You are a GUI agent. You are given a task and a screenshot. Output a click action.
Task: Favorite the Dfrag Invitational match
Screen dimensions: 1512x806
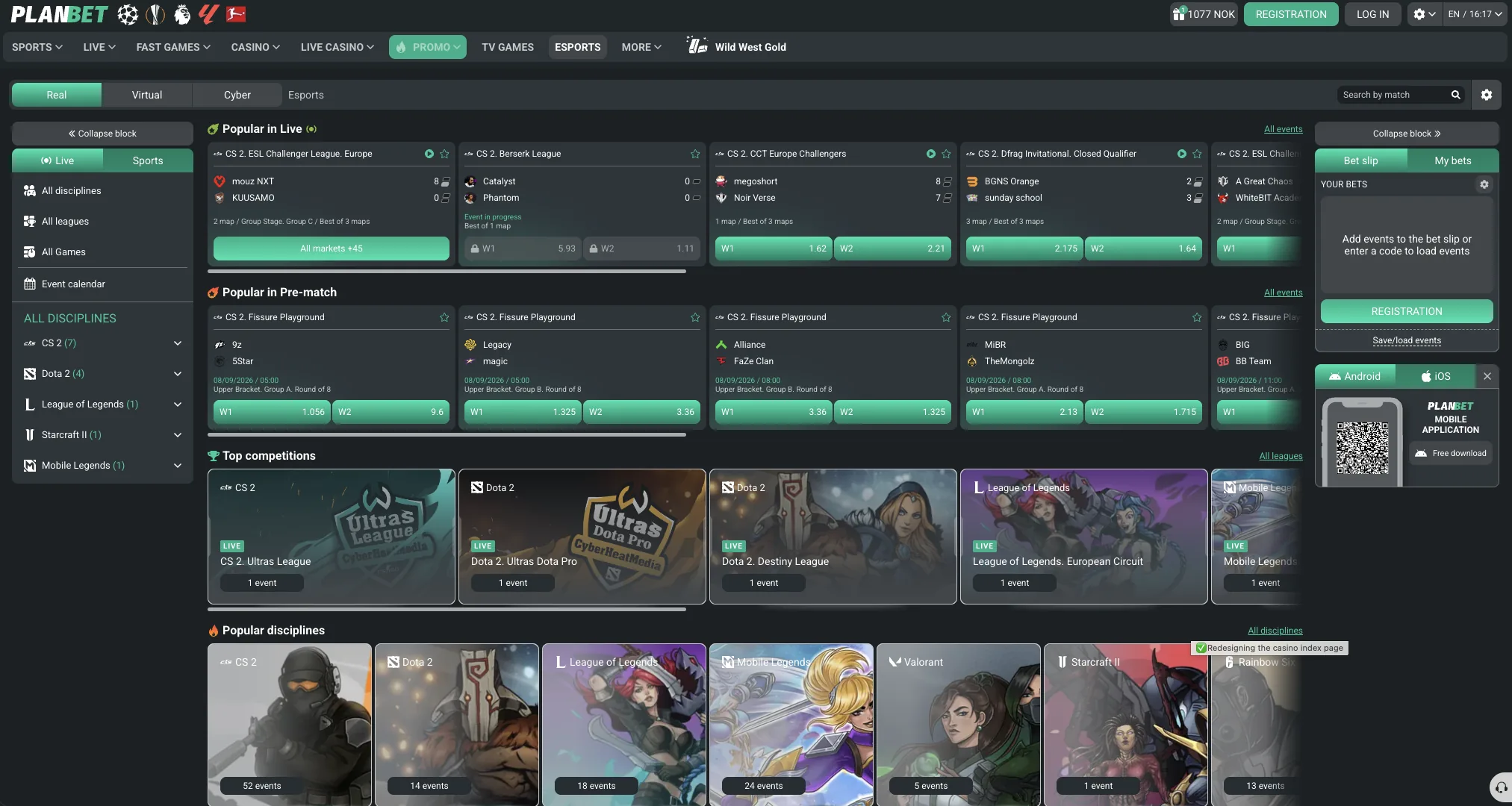pyautogui.click(x=1197, y=154)
